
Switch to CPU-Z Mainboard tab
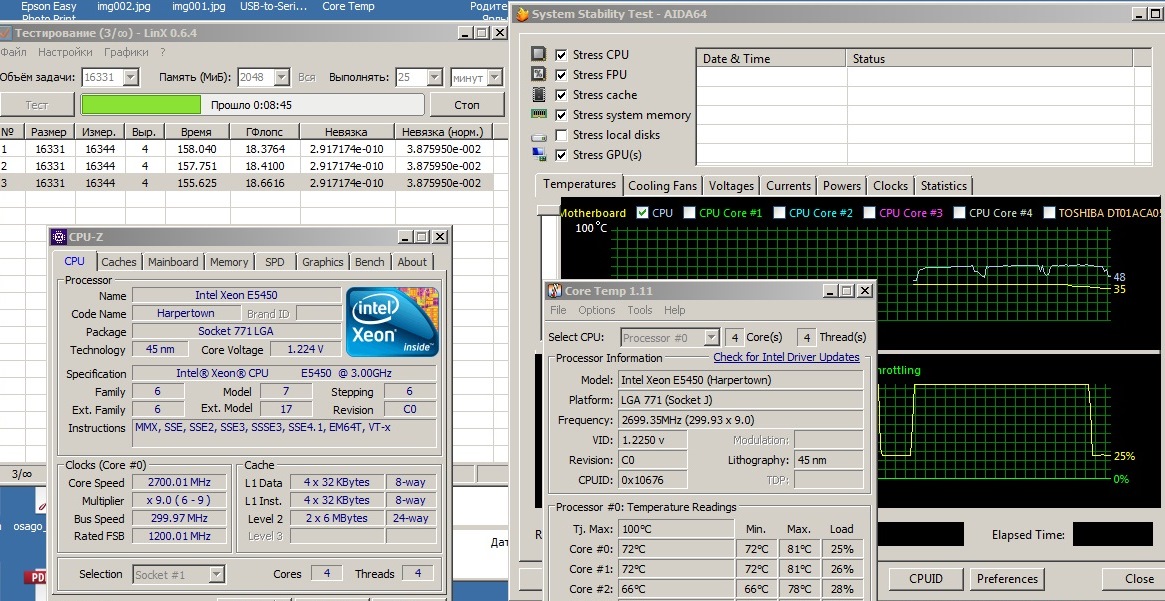pos(173,261)
